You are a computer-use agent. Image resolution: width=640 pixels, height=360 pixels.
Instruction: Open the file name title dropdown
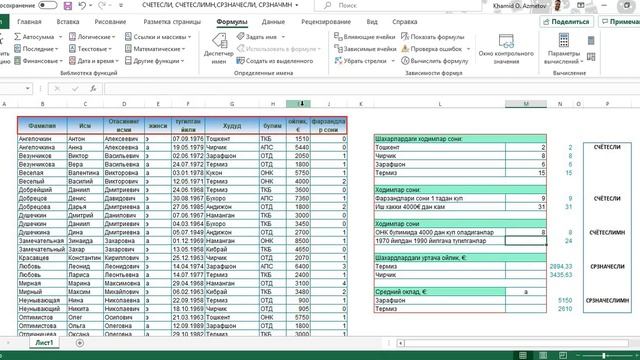(x=297, y=5)
